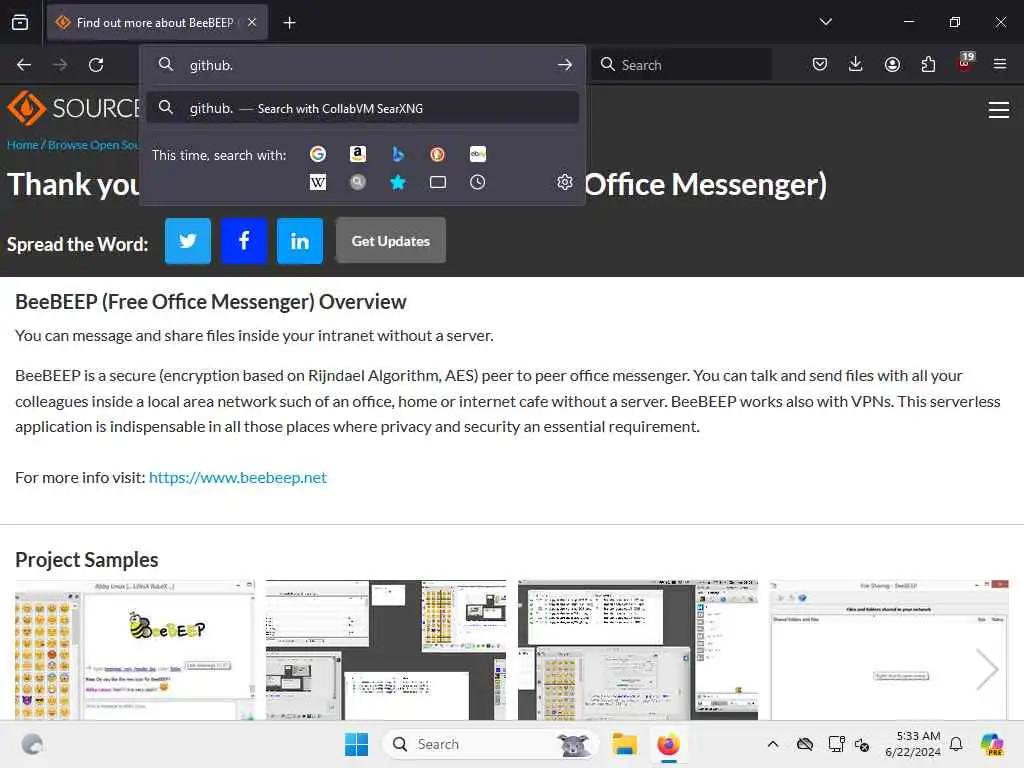Go back to previous page
Screen dimensions: 1024x768
click(24, 65)
